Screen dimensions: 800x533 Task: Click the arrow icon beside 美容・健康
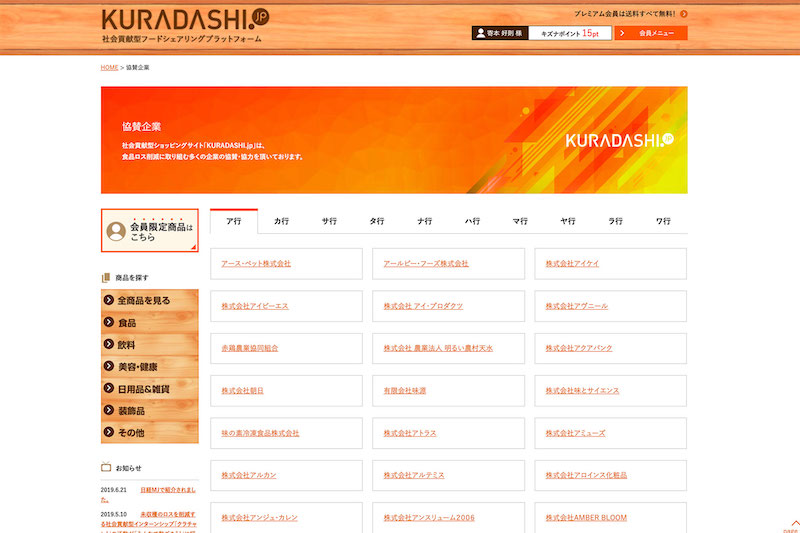pyautogui.click(x=109, y=366)
